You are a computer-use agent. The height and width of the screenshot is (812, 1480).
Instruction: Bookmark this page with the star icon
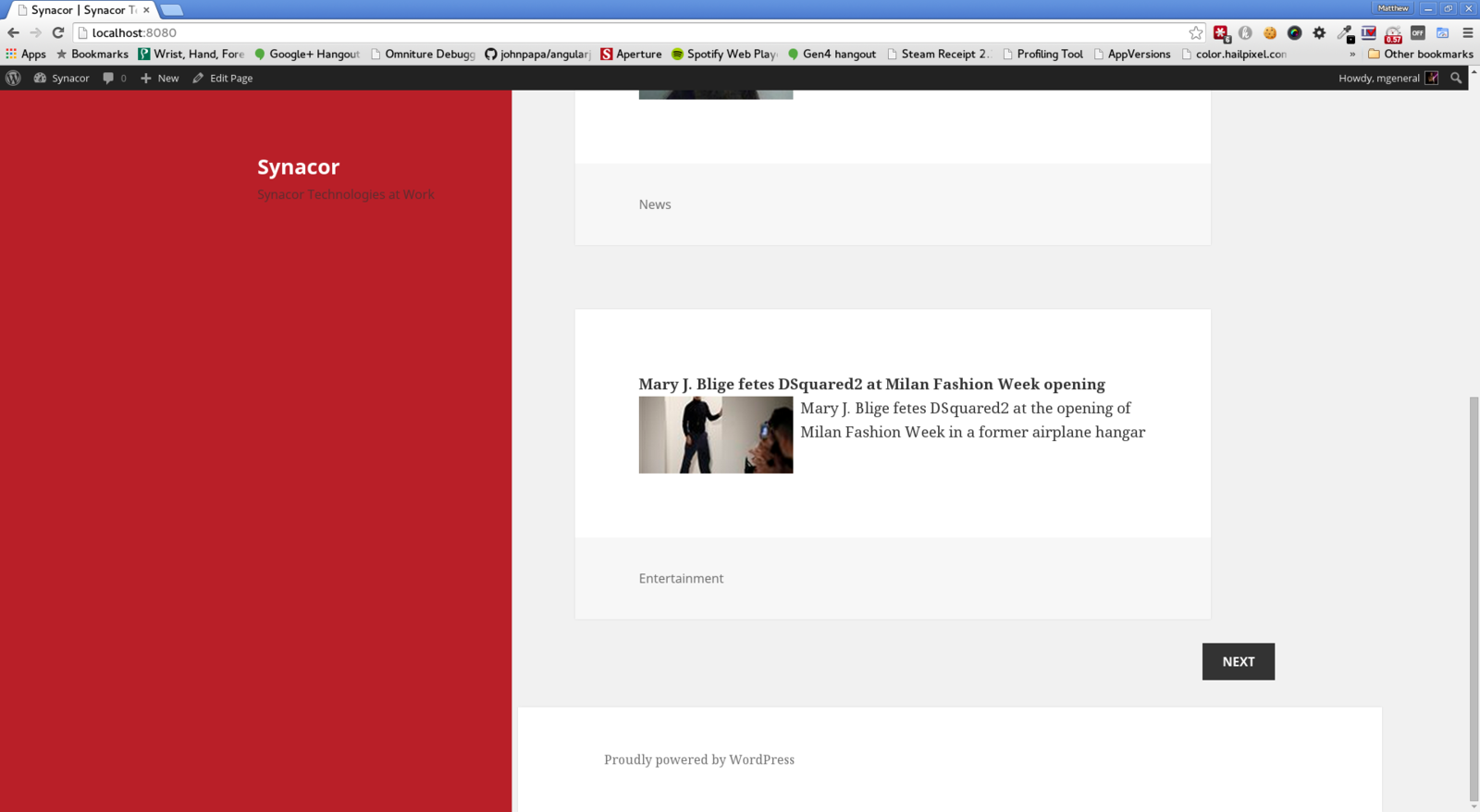[1196, 32]
